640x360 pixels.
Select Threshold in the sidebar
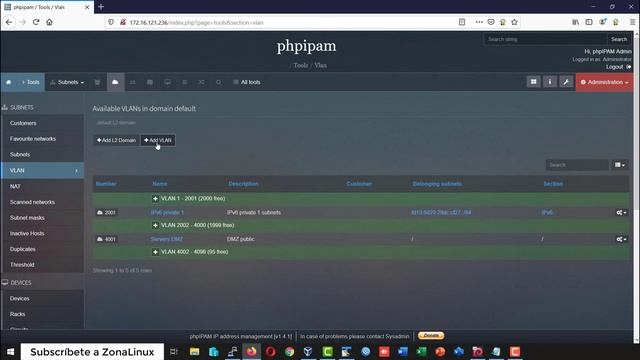pyautogui.click(x=42, y=264)
